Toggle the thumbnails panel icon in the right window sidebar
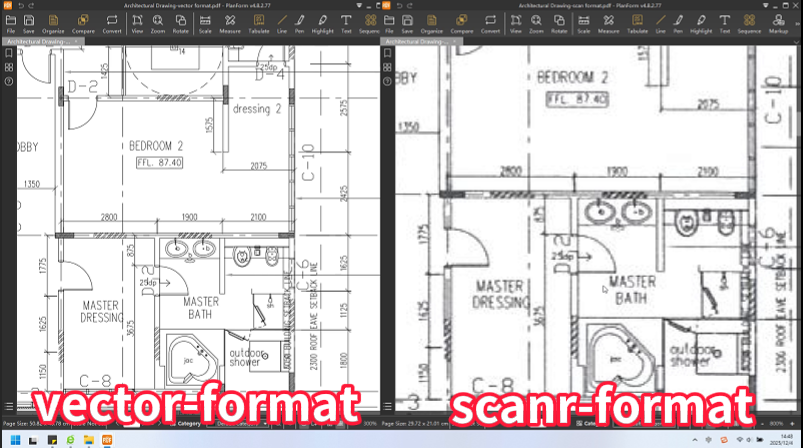 click(x=388, y=68)
